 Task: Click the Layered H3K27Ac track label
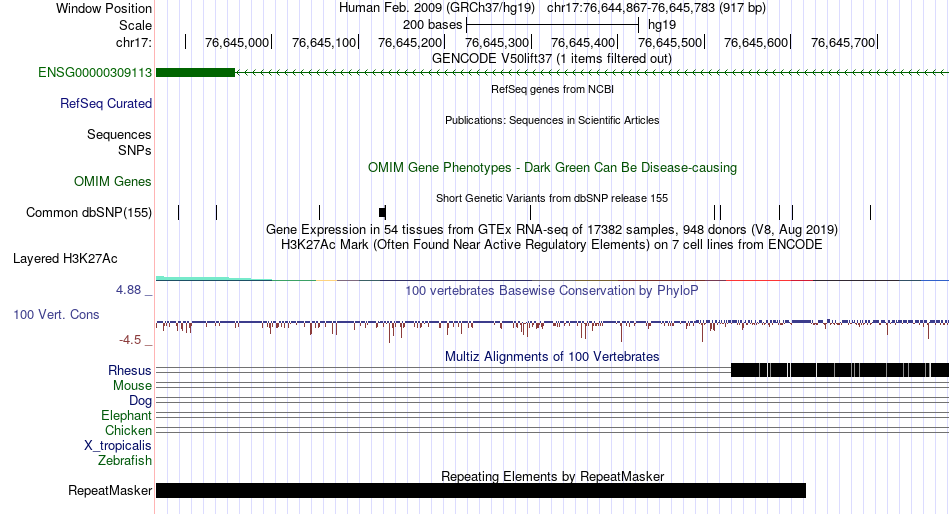pos(65,259)
